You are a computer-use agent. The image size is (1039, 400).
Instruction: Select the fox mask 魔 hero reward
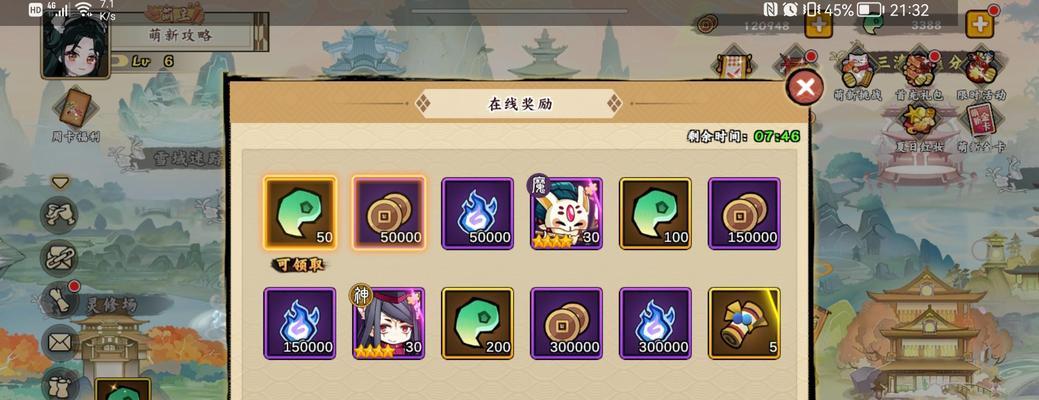[566, 213]
